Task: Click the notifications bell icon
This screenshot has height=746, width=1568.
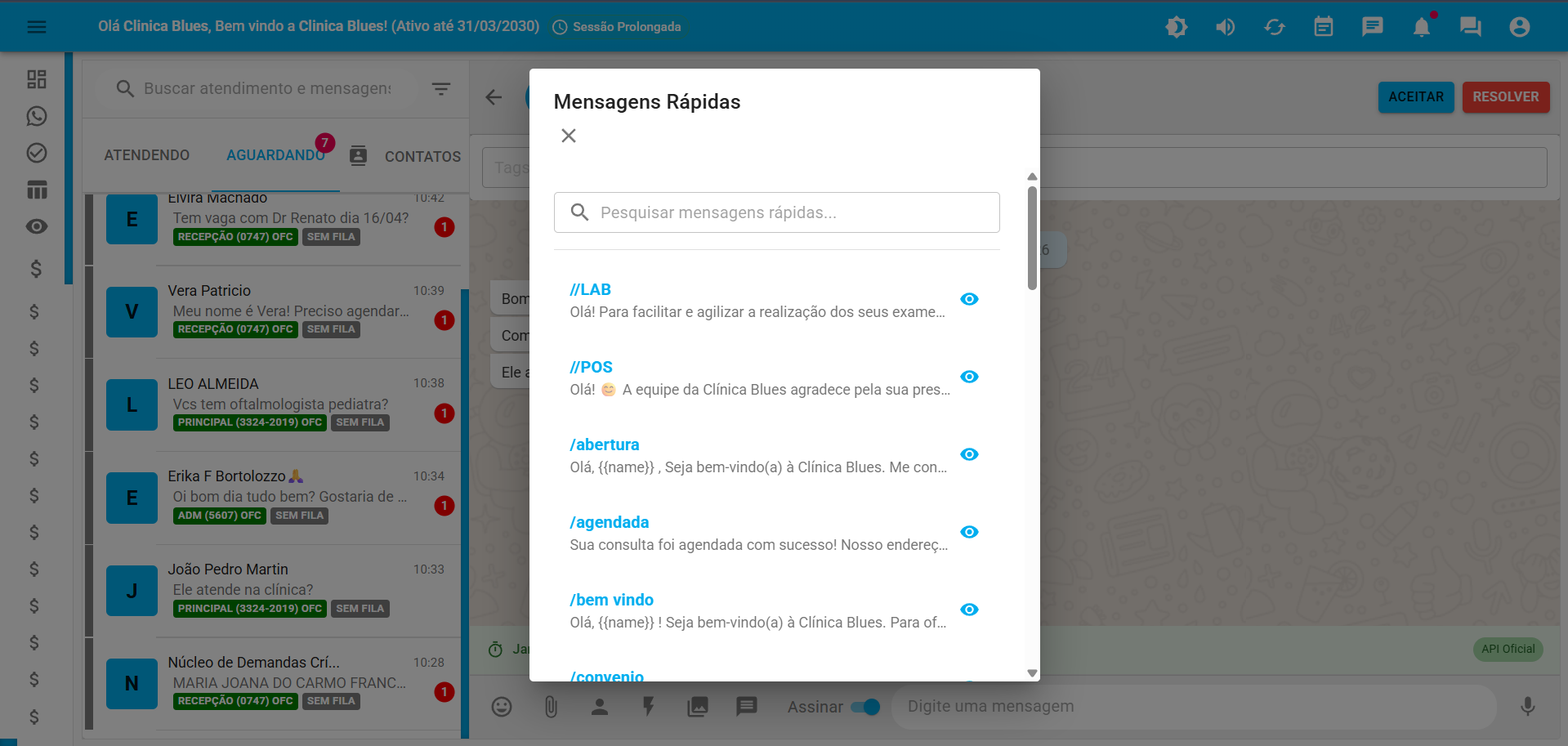Action: (1421, 27)
